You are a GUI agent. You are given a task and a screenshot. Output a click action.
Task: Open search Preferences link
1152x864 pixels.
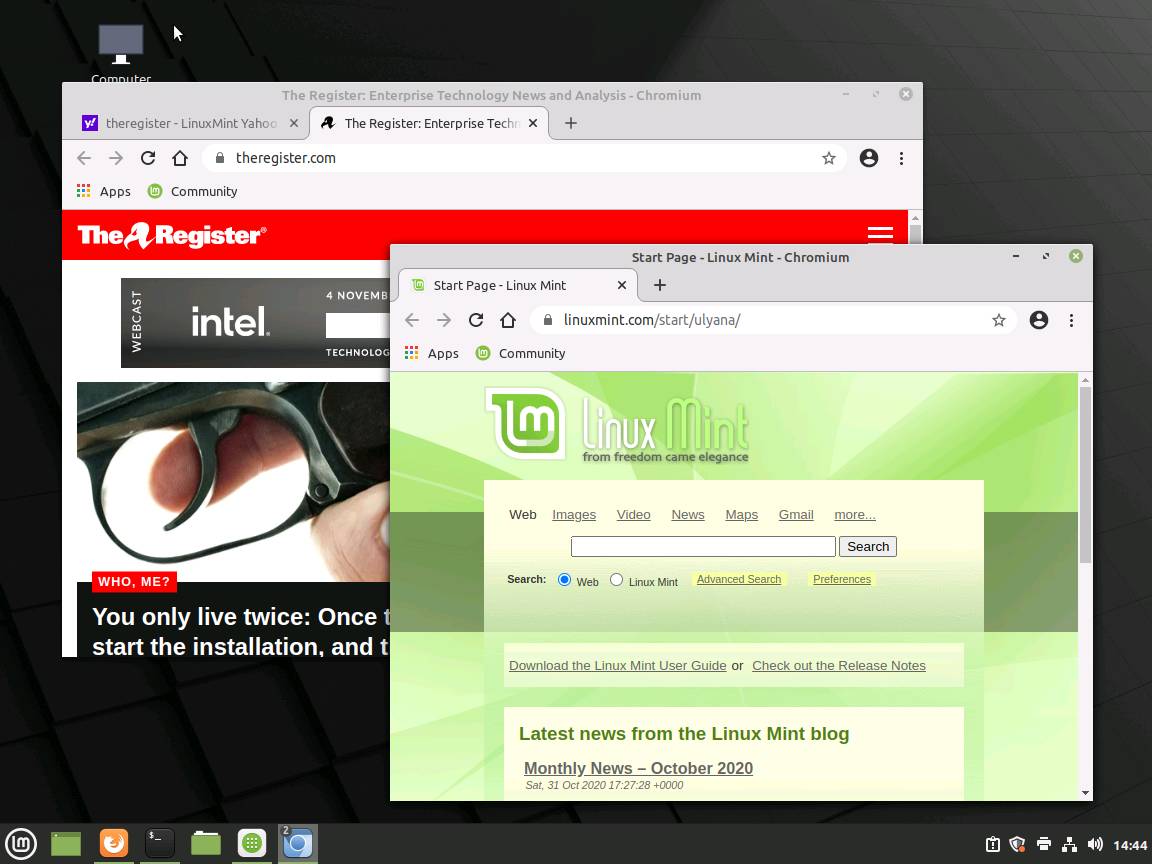(x=841, y=580)
